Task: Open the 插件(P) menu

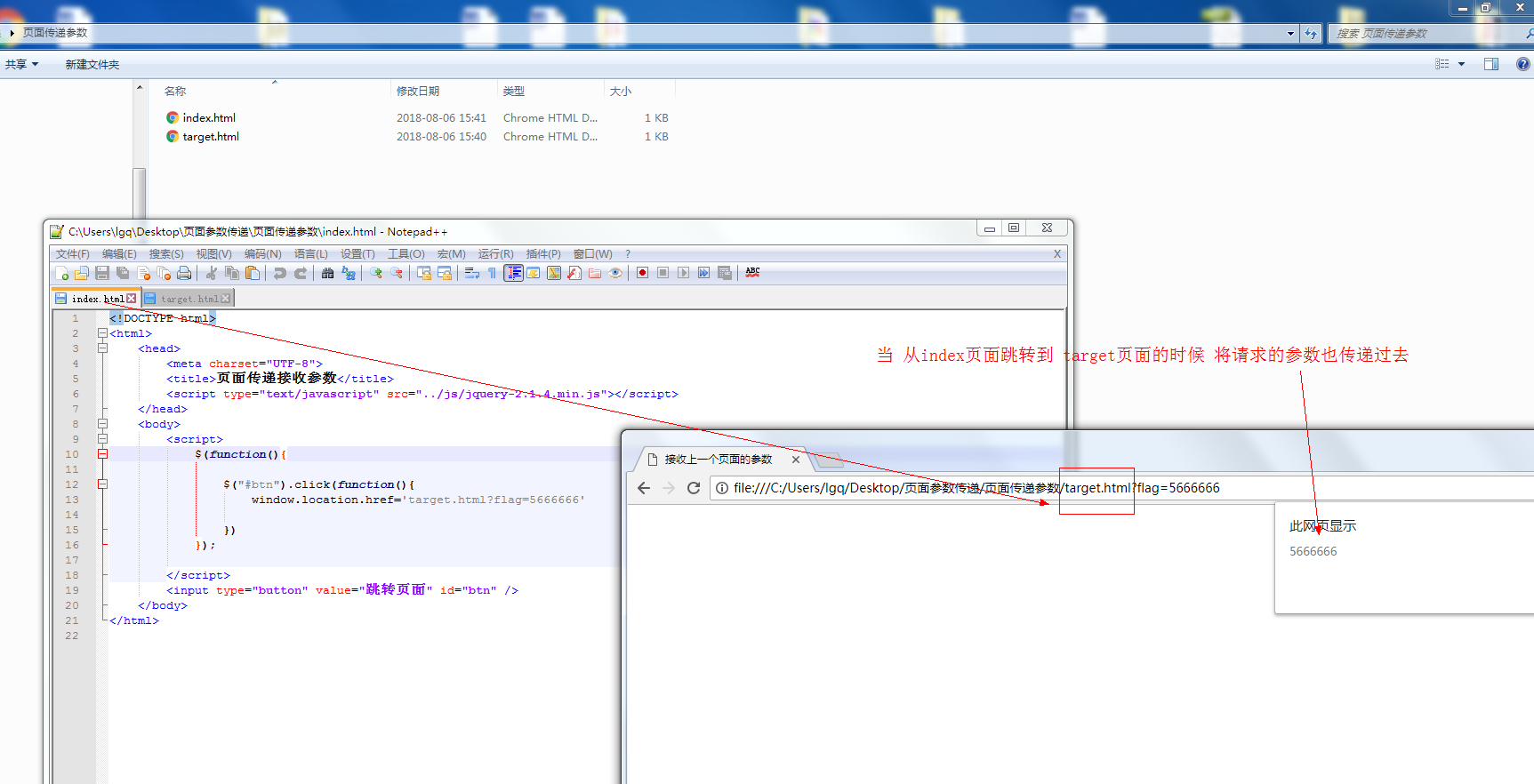Action: point(543,254)
